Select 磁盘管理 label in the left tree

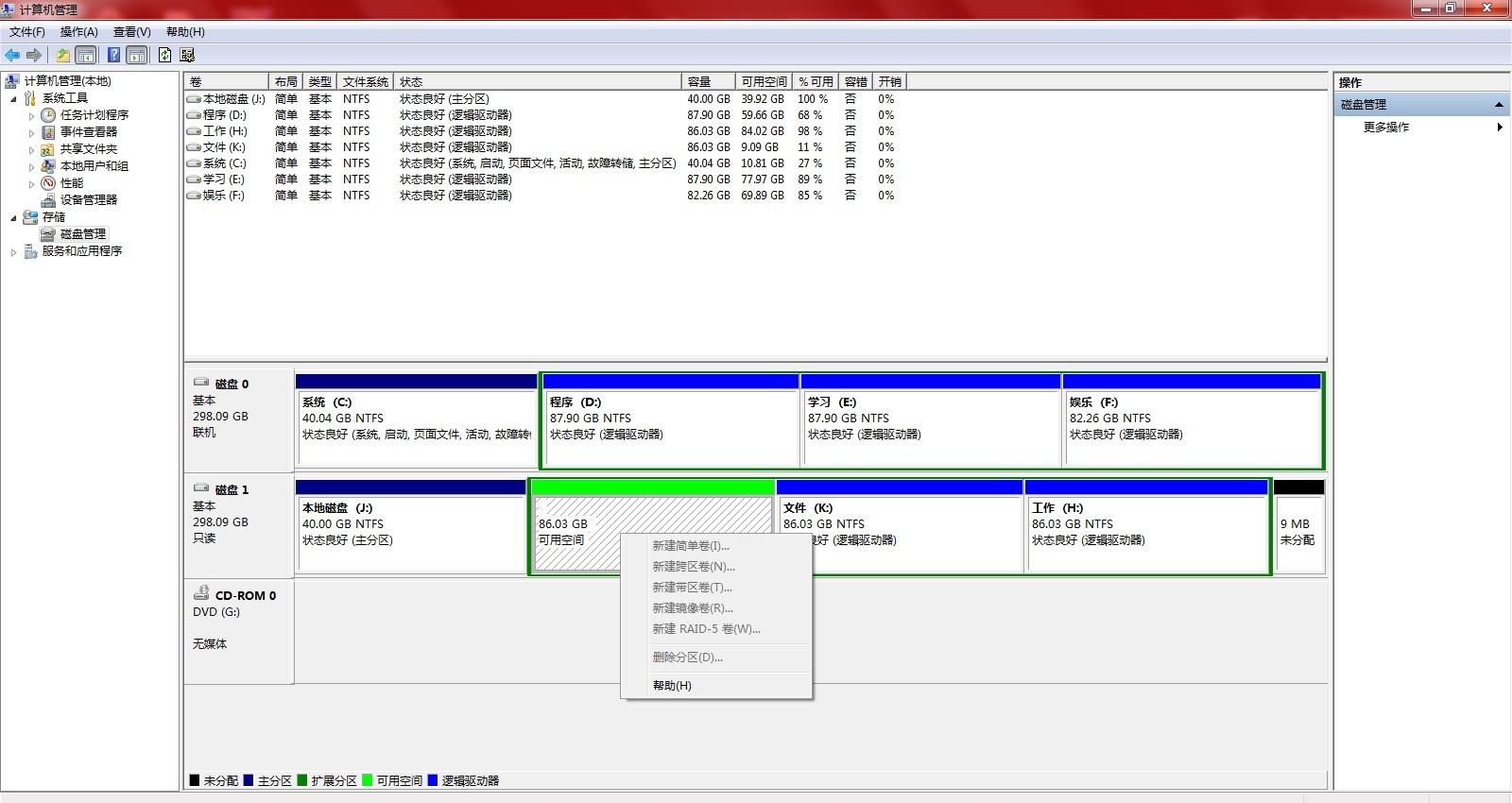click(83, 234)
